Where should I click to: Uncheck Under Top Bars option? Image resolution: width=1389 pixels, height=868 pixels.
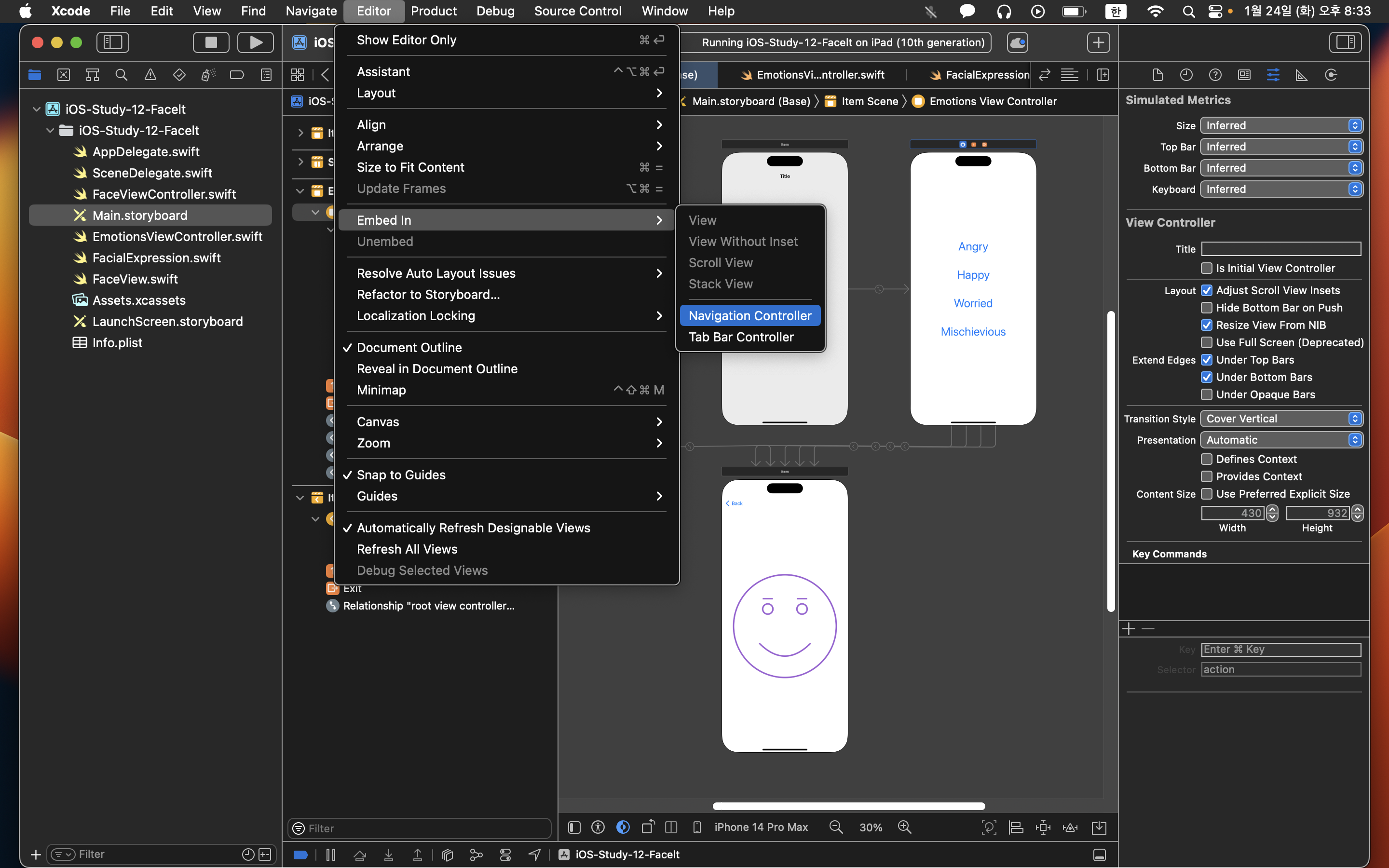(x=1207, y=360)
